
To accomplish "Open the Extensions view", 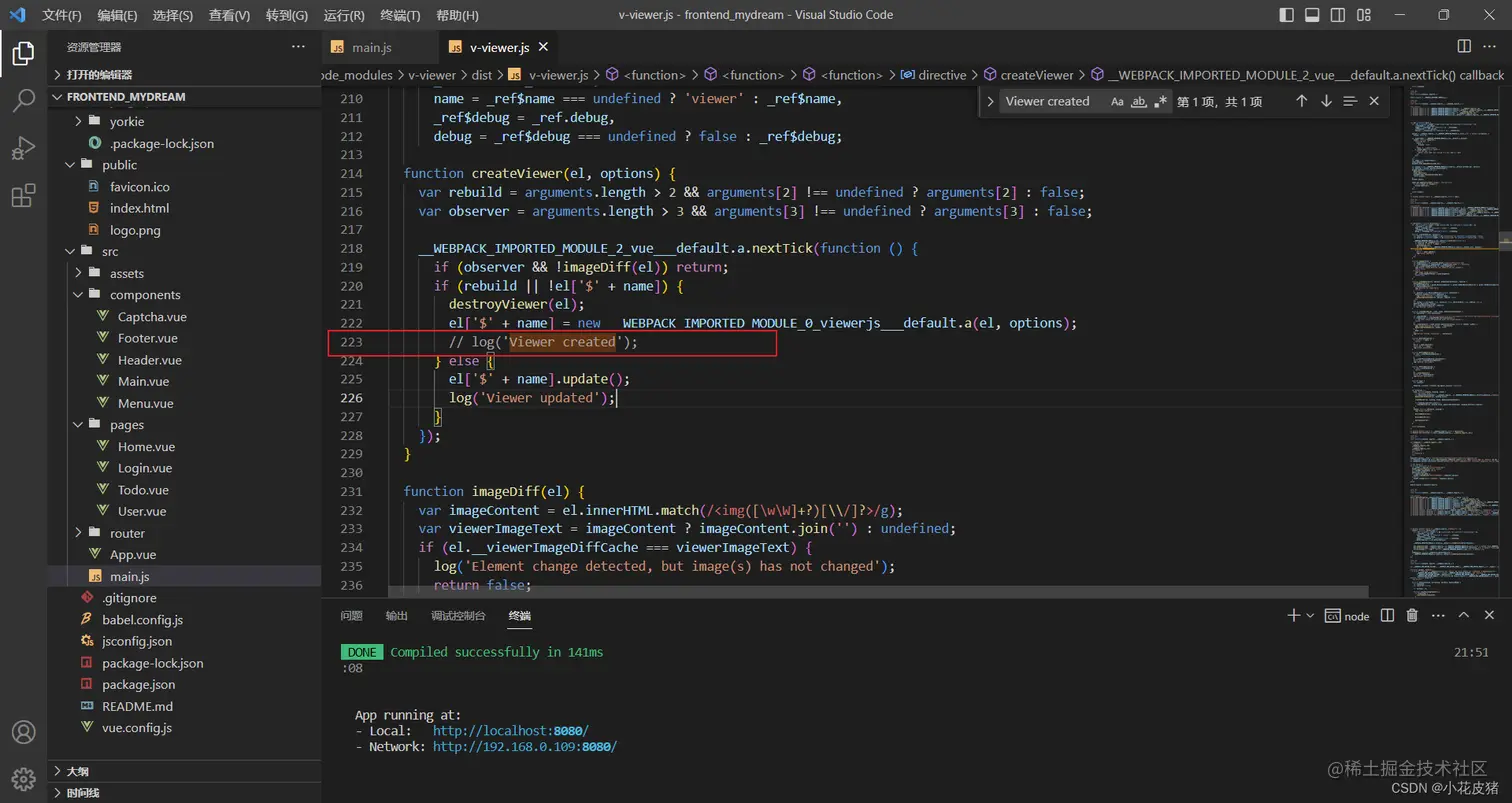I will tap(23, 196).
